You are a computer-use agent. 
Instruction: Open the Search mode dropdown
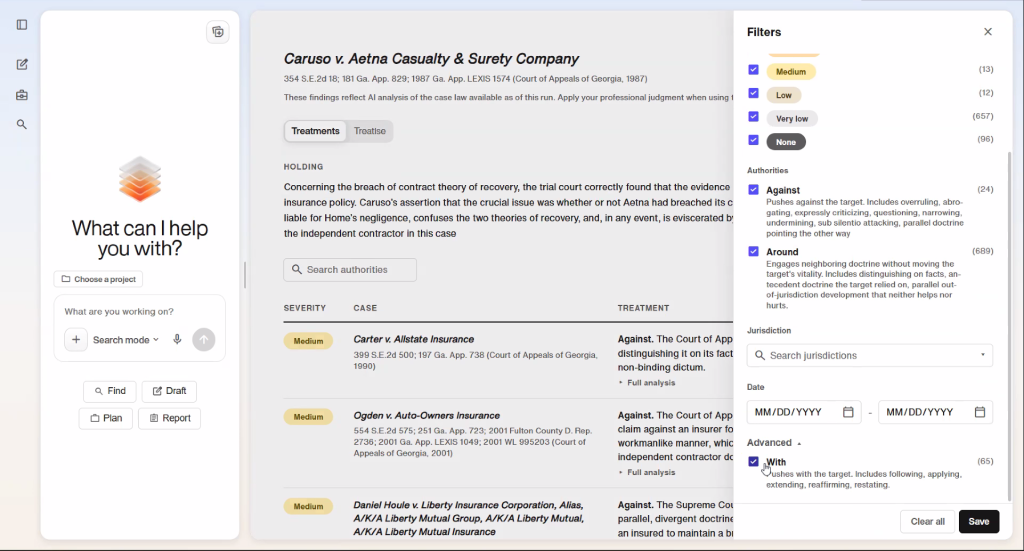tap(125, 339)
